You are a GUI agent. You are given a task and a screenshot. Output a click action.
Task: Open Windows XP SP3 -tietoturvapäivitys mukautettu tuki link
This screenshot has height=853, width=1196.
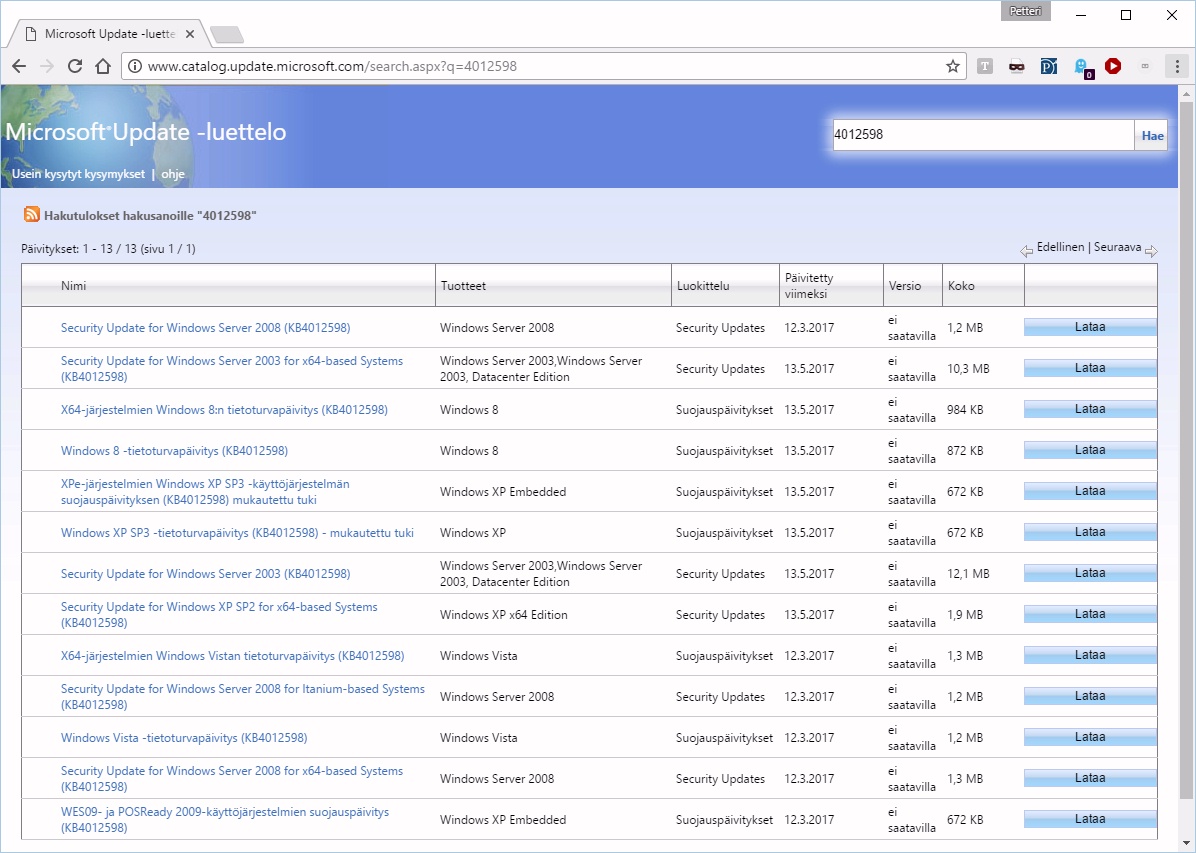point(237,533)
